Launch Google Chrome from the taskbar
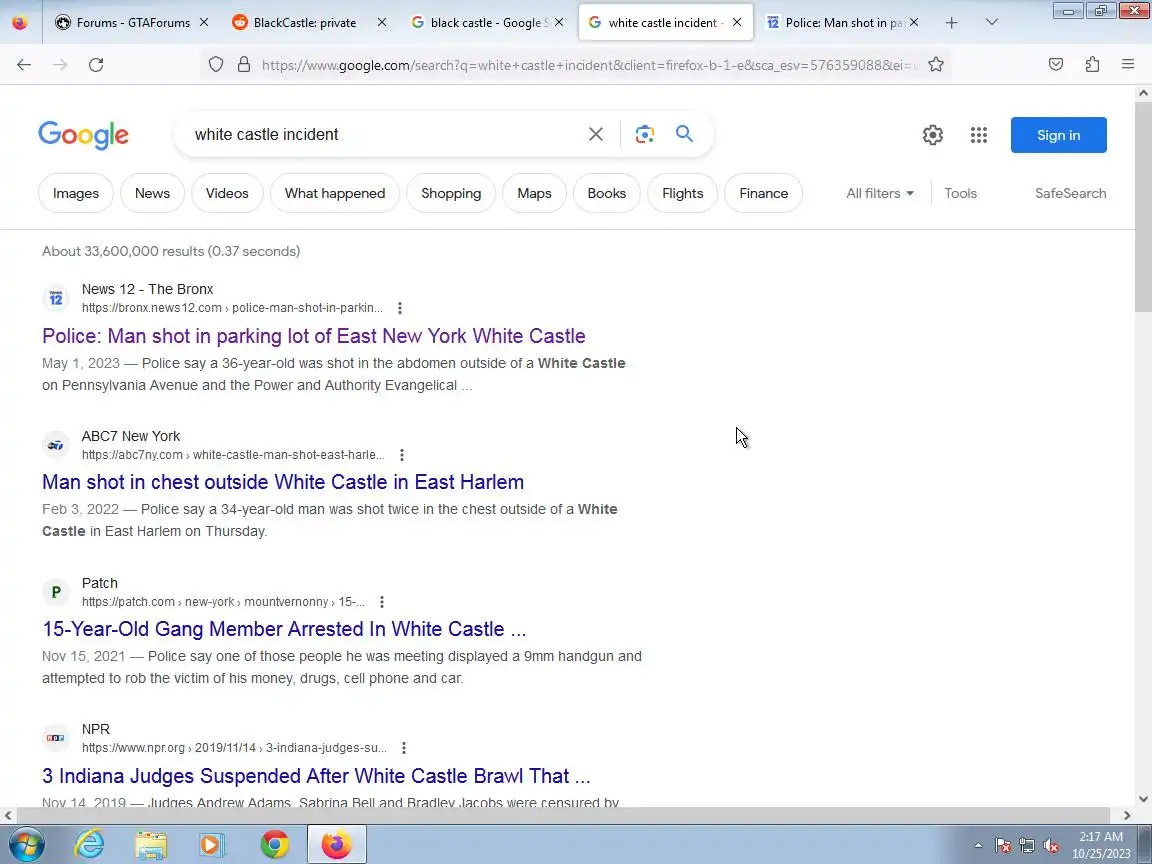 [x=275, y=844]
